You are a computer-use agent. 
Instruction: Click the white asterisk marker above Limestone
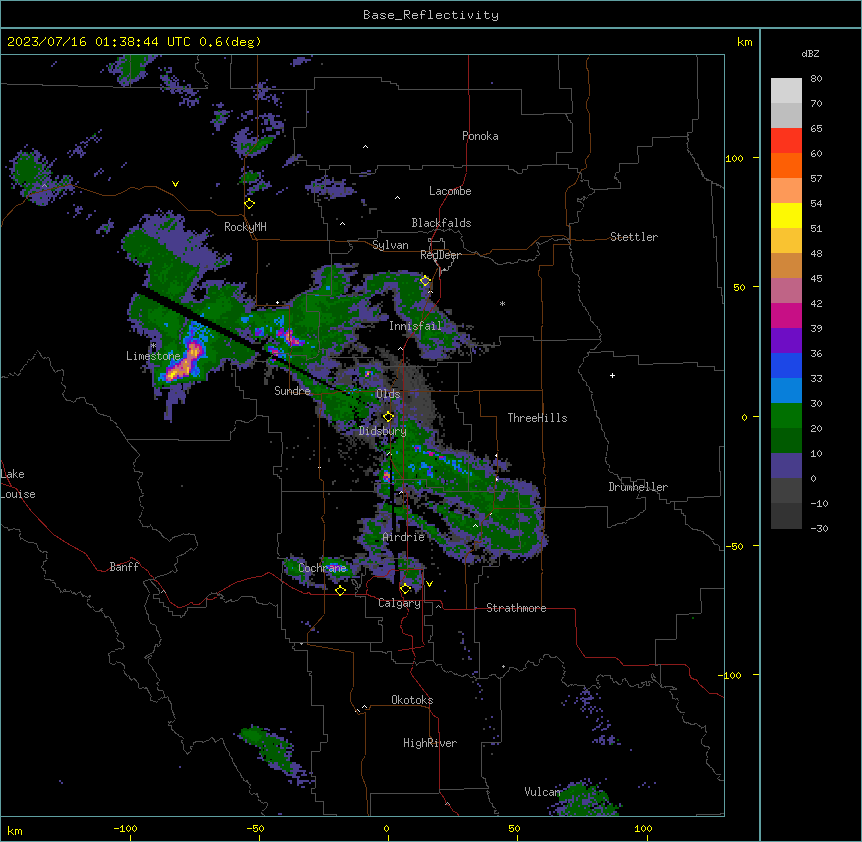153,346
